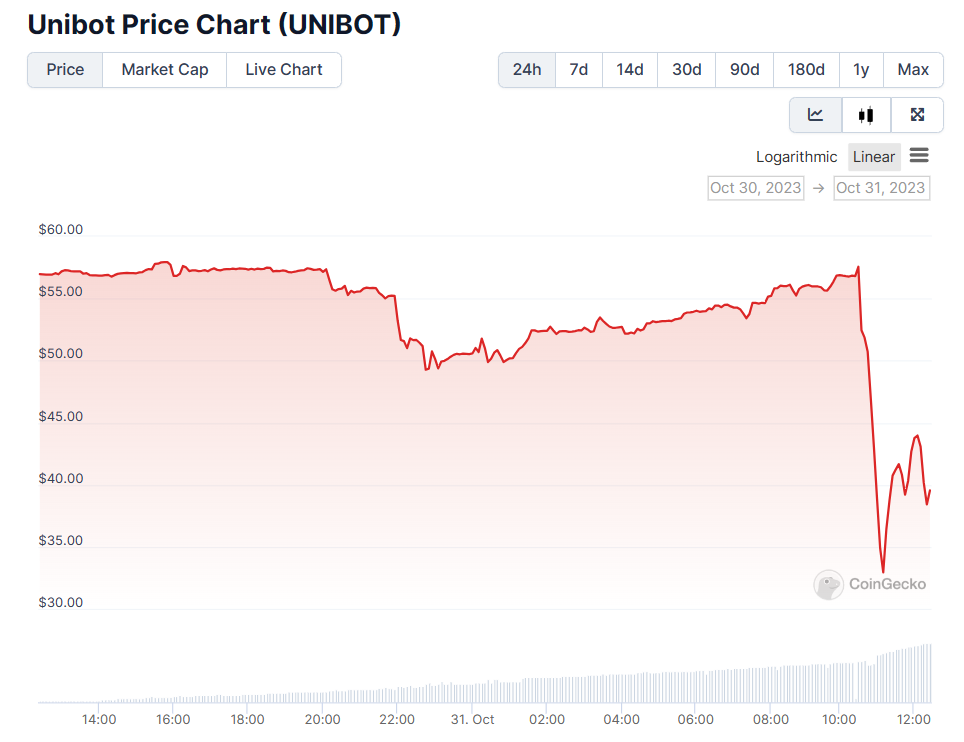Screen dimensions: 964x742
Task: Select the 30d range
Action: click(x=686, y=69)
